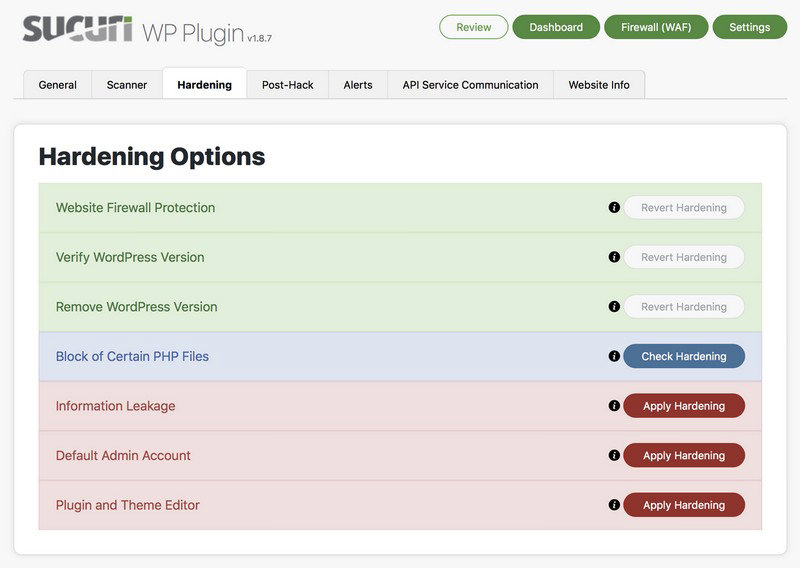Click the Sucuri logo
800x568 pixels.
(x=77, y=29)
